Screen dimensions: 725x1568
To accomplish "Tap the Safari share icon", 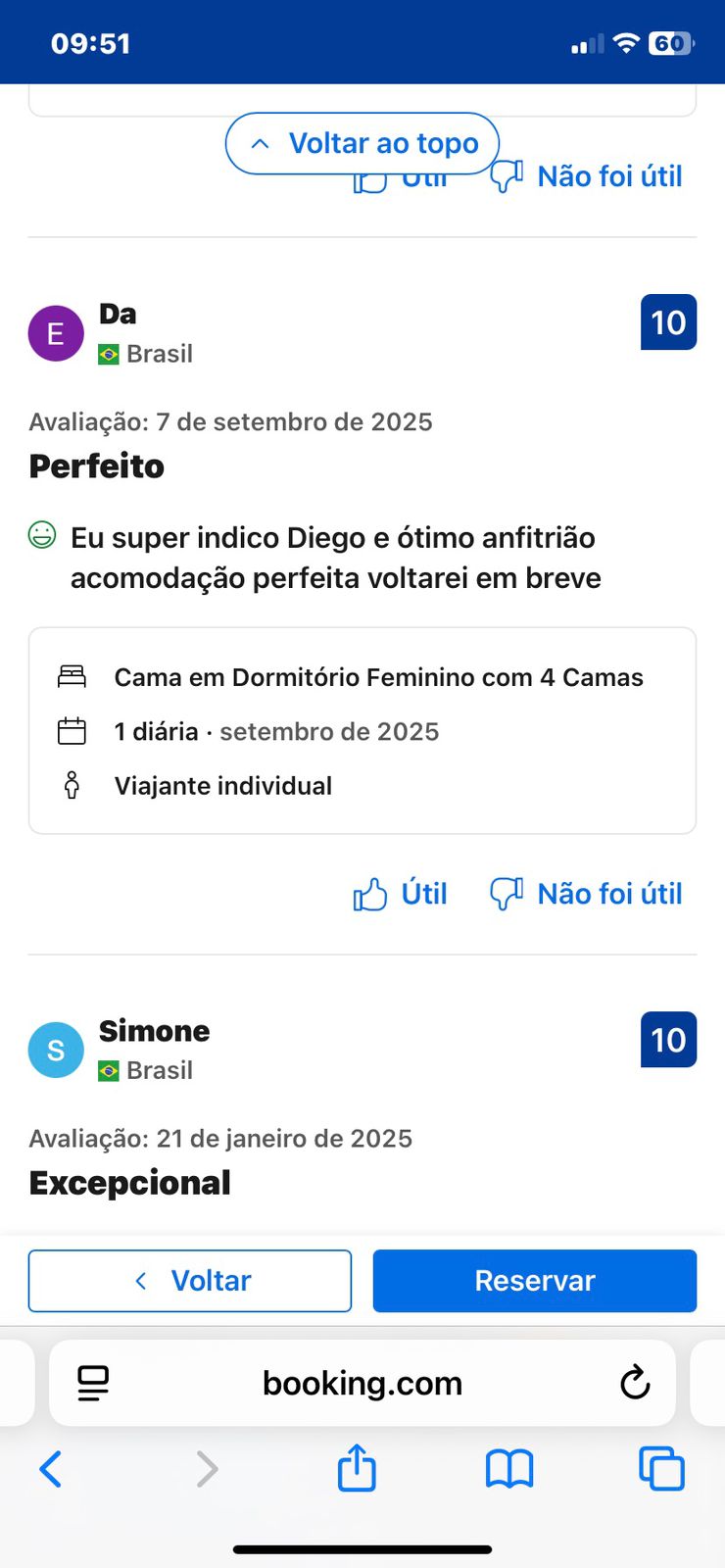I will 357,1468.
